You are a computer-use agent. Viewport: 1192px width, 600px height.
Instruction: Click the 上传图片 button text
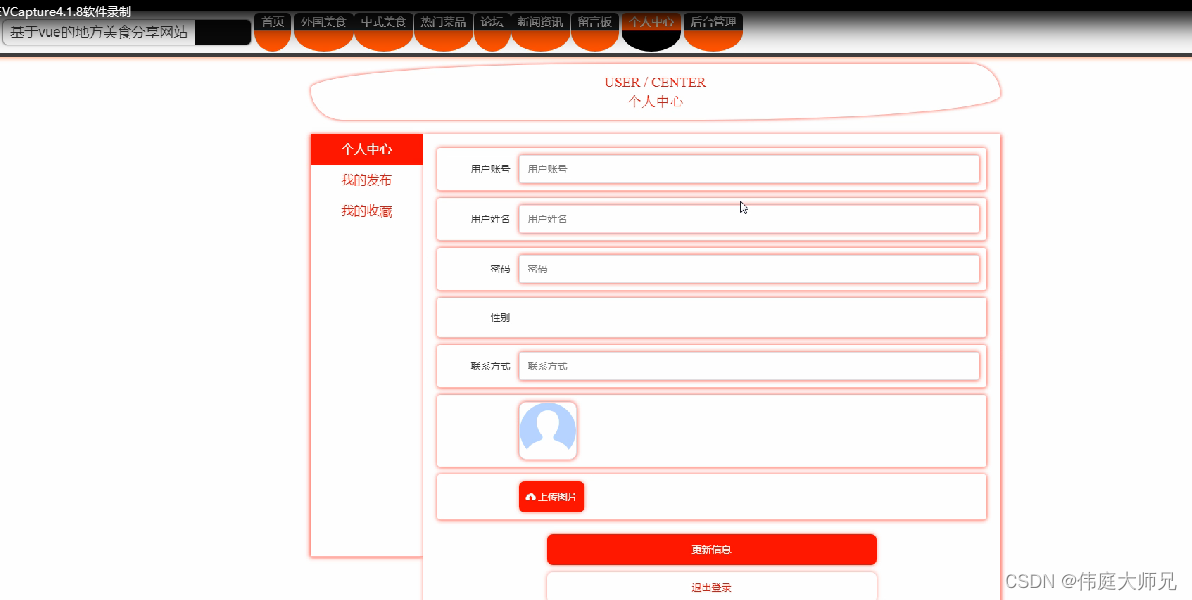point(556,497)
